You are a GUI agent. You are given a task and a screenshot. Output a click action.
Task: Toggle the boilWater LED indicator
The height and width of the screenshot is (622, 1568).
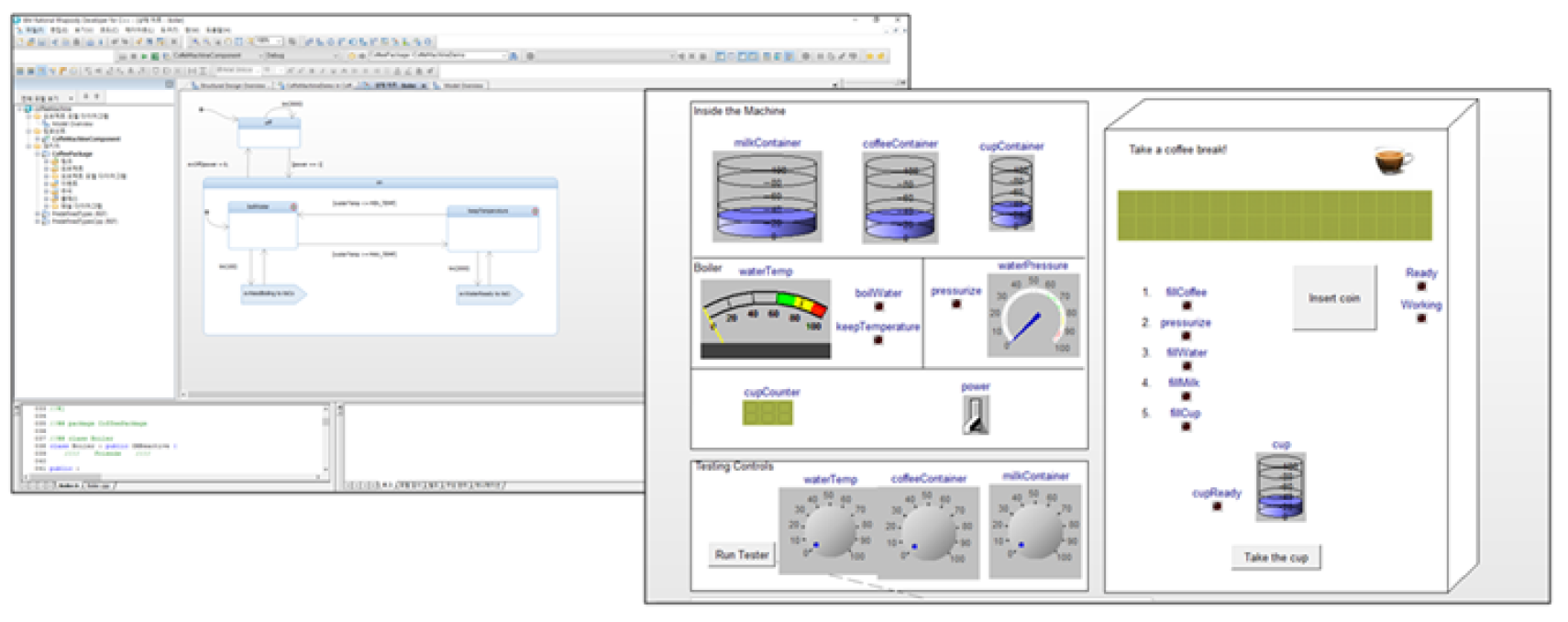pyautogui.click(x=878, y=306)
